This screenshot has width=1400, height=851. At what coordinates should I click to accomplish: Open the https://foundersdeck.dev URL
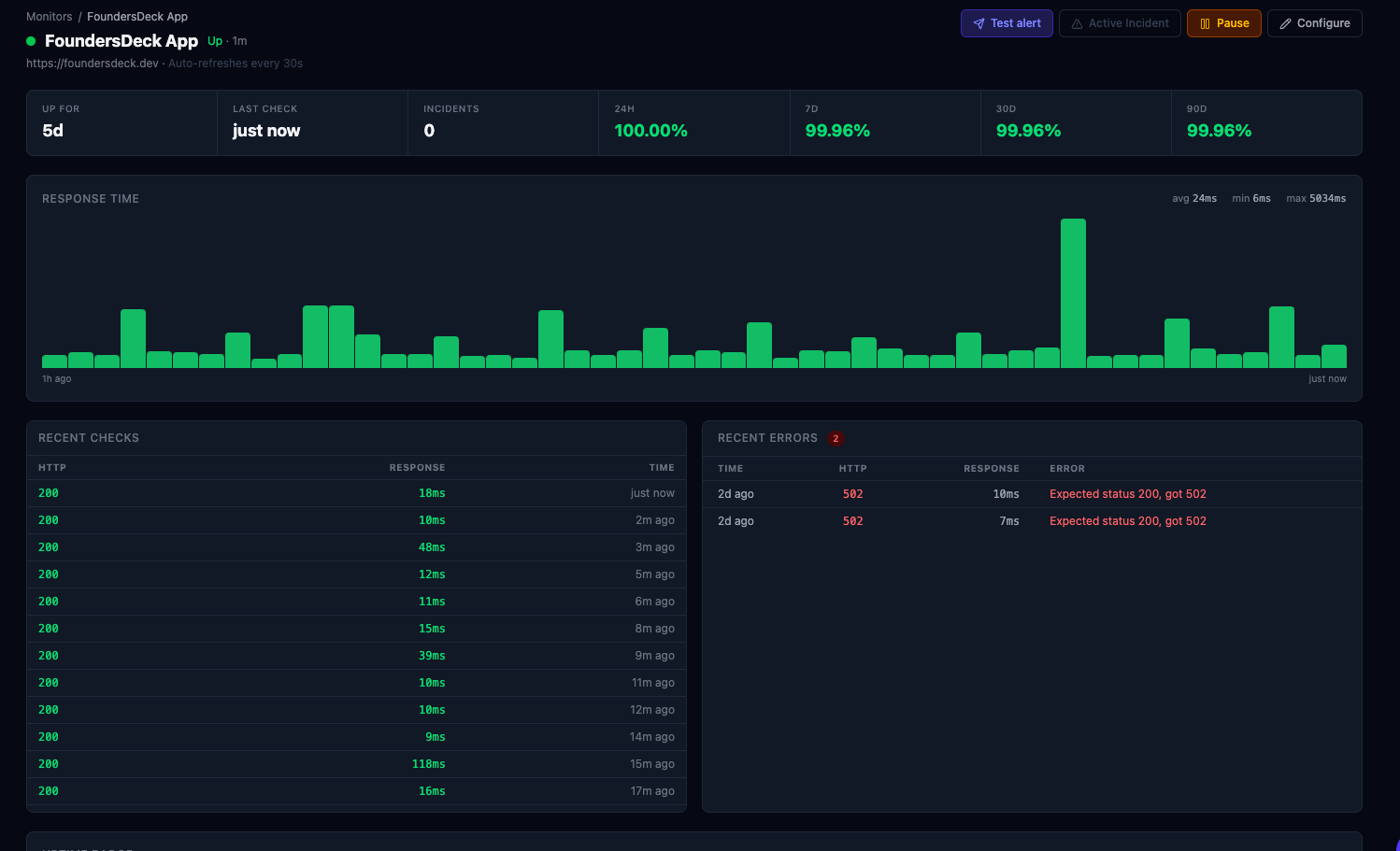coord(93,64)
